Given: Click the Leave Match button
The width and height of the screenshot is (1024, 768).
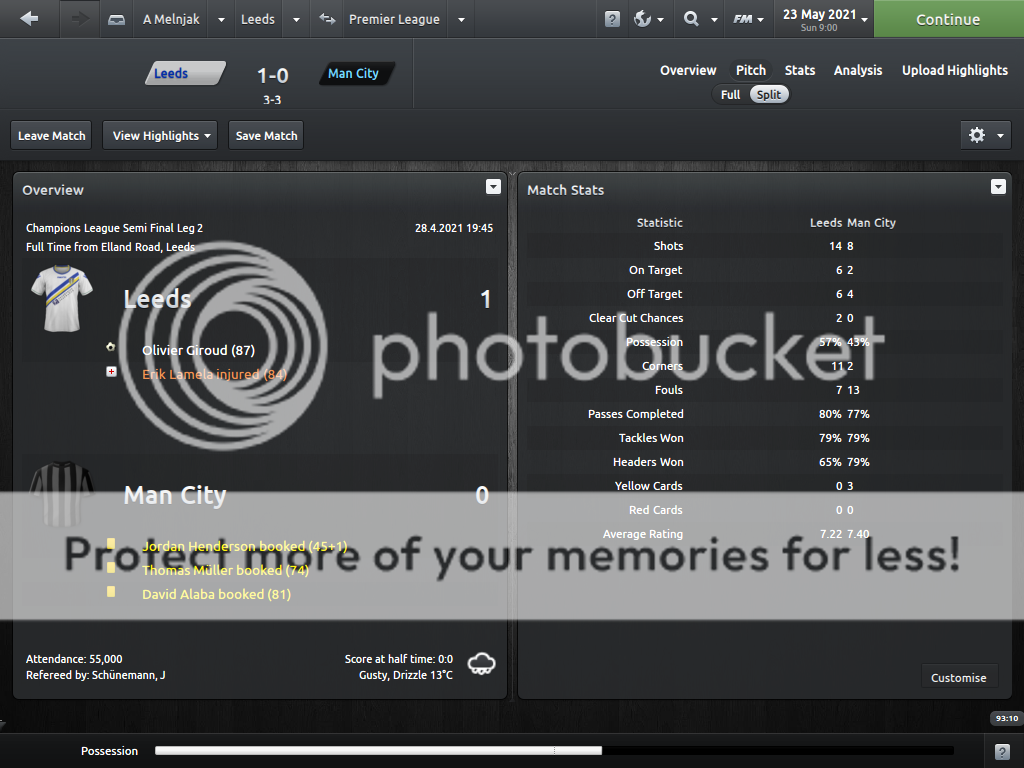Looking at the screenshot, I should (x=52, y=135).
